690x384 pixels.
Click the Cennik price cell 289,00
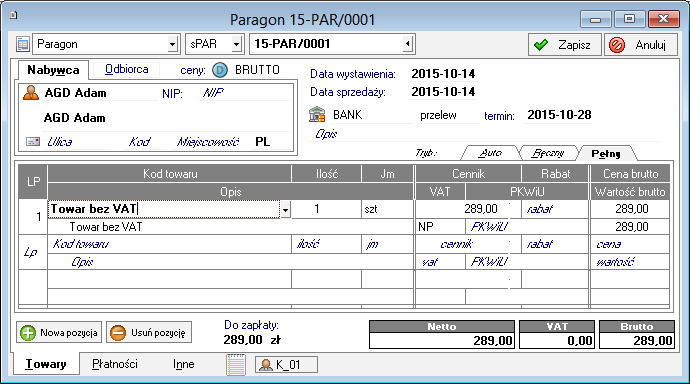[x=468, y=209]
